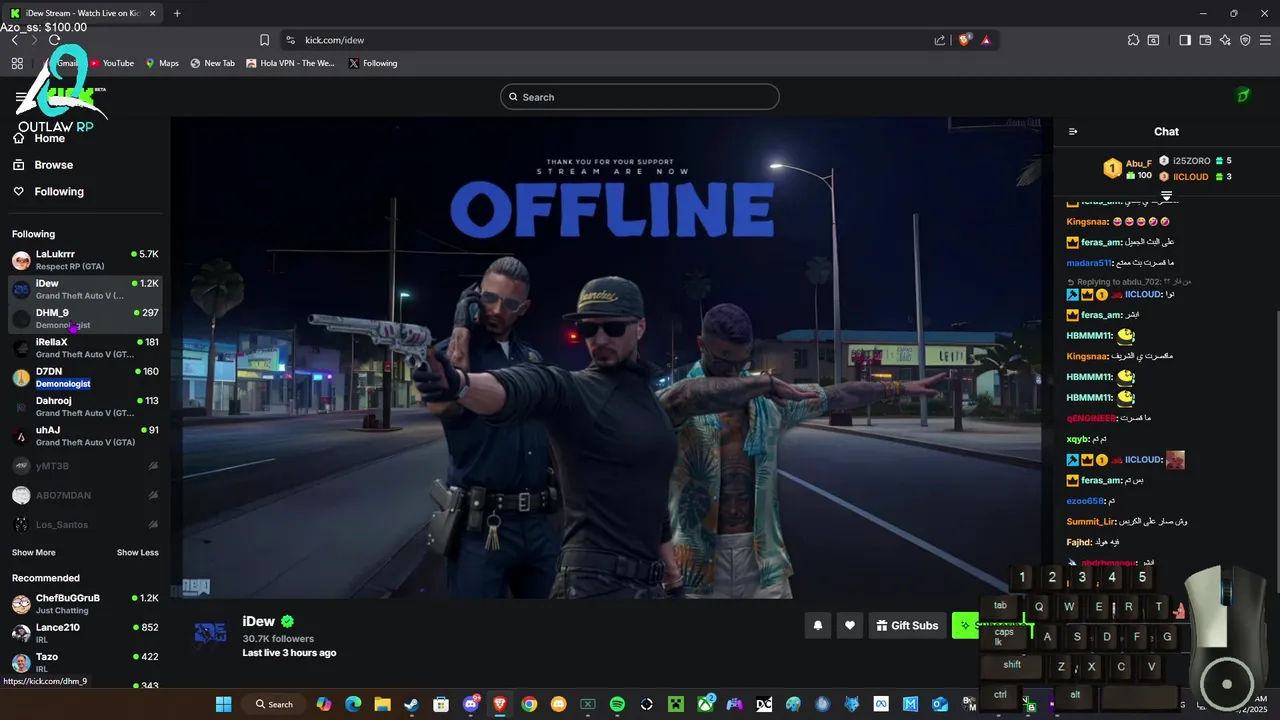Screen dimensions: 1280x720
Task: Open X Following bookmark
Action: pyautogui.click(x=373, y=63)
